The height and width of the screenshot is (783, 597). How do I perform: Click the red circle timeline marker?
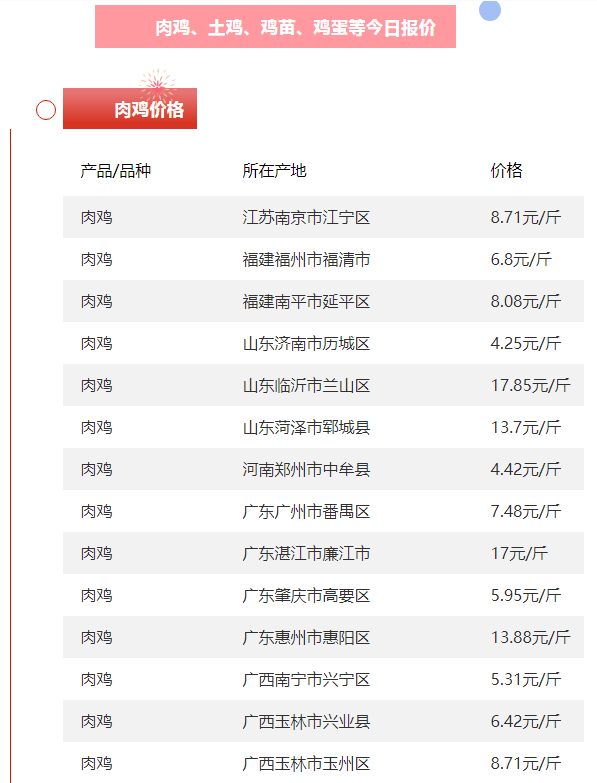[x=46, y=110]
